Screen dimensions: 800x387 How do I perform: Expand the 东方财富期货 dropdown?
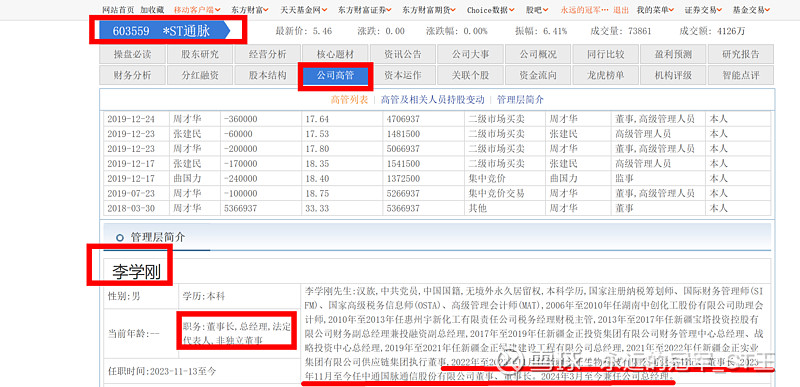point(429,10)
